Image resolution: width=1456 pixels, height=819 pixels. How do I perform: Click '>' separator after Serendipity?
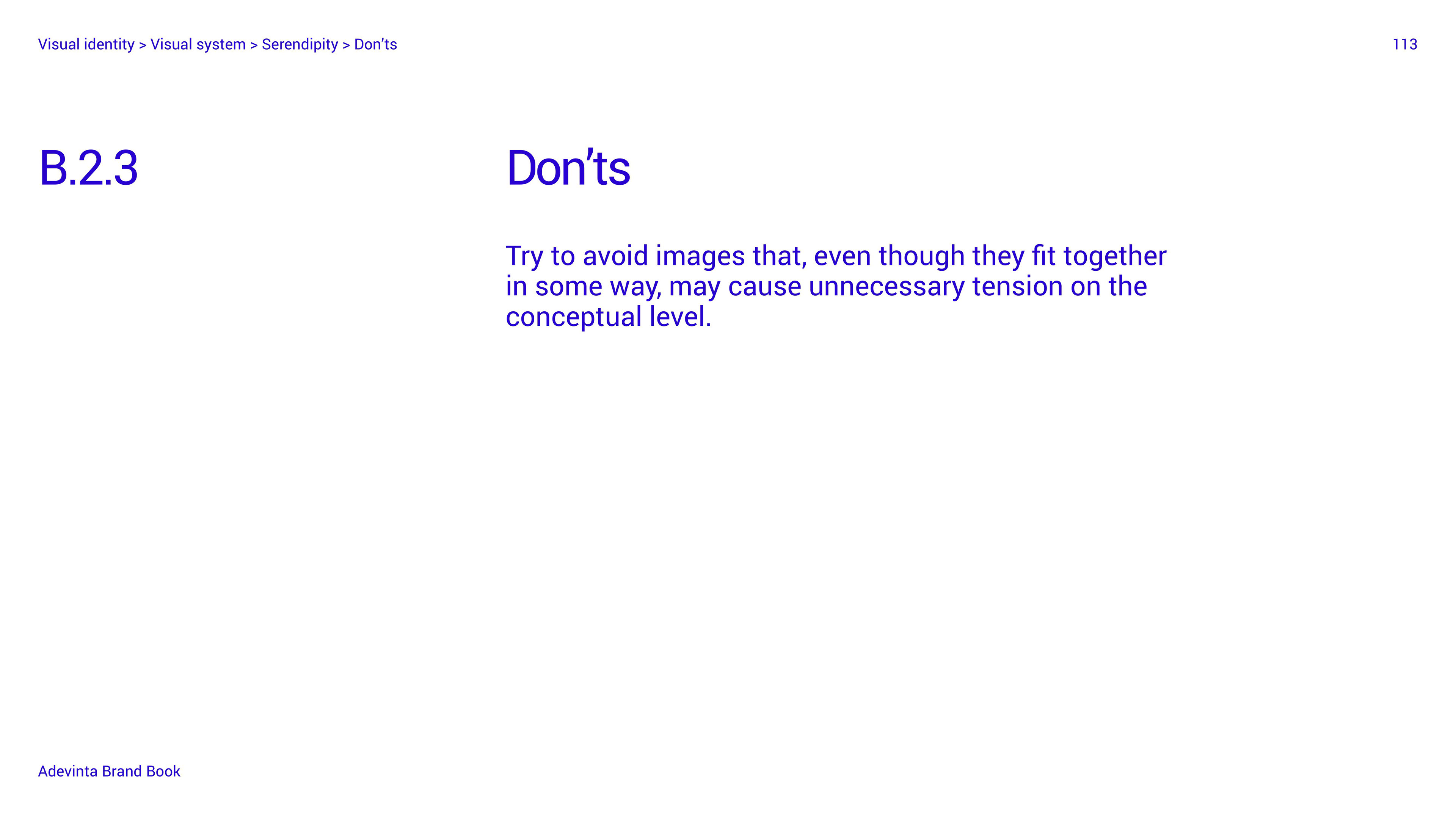point(347,45)
